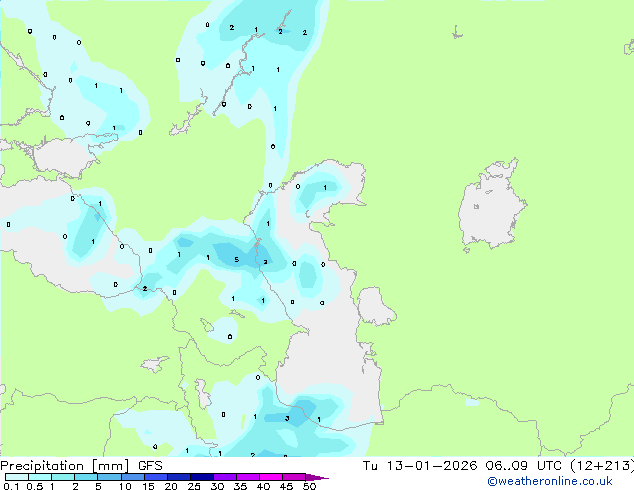
Task: Click the date 'Tu 13-01-2026' text
Action: 420,466
